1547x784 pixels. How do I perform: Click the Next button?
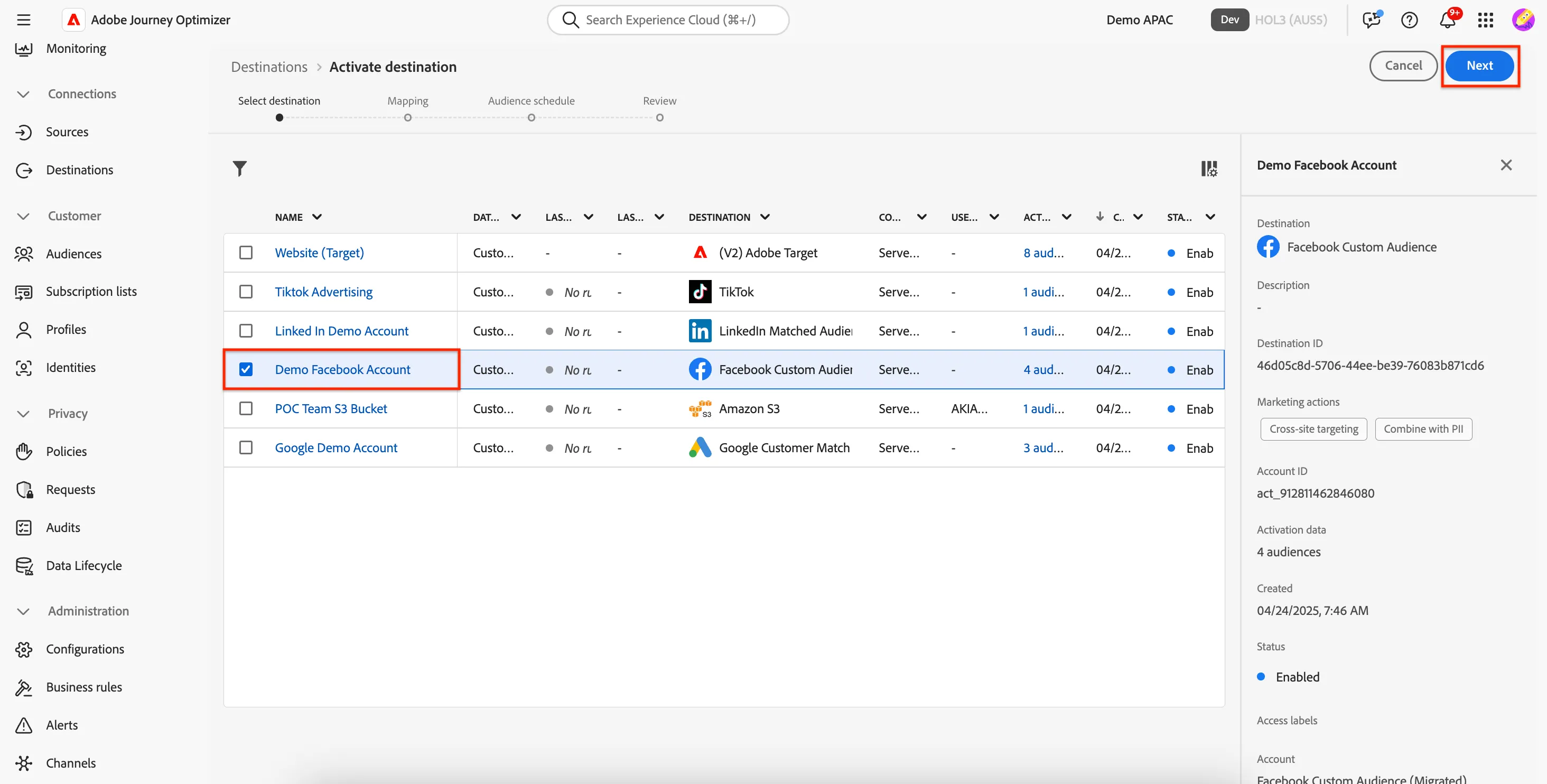(1479, 66)
